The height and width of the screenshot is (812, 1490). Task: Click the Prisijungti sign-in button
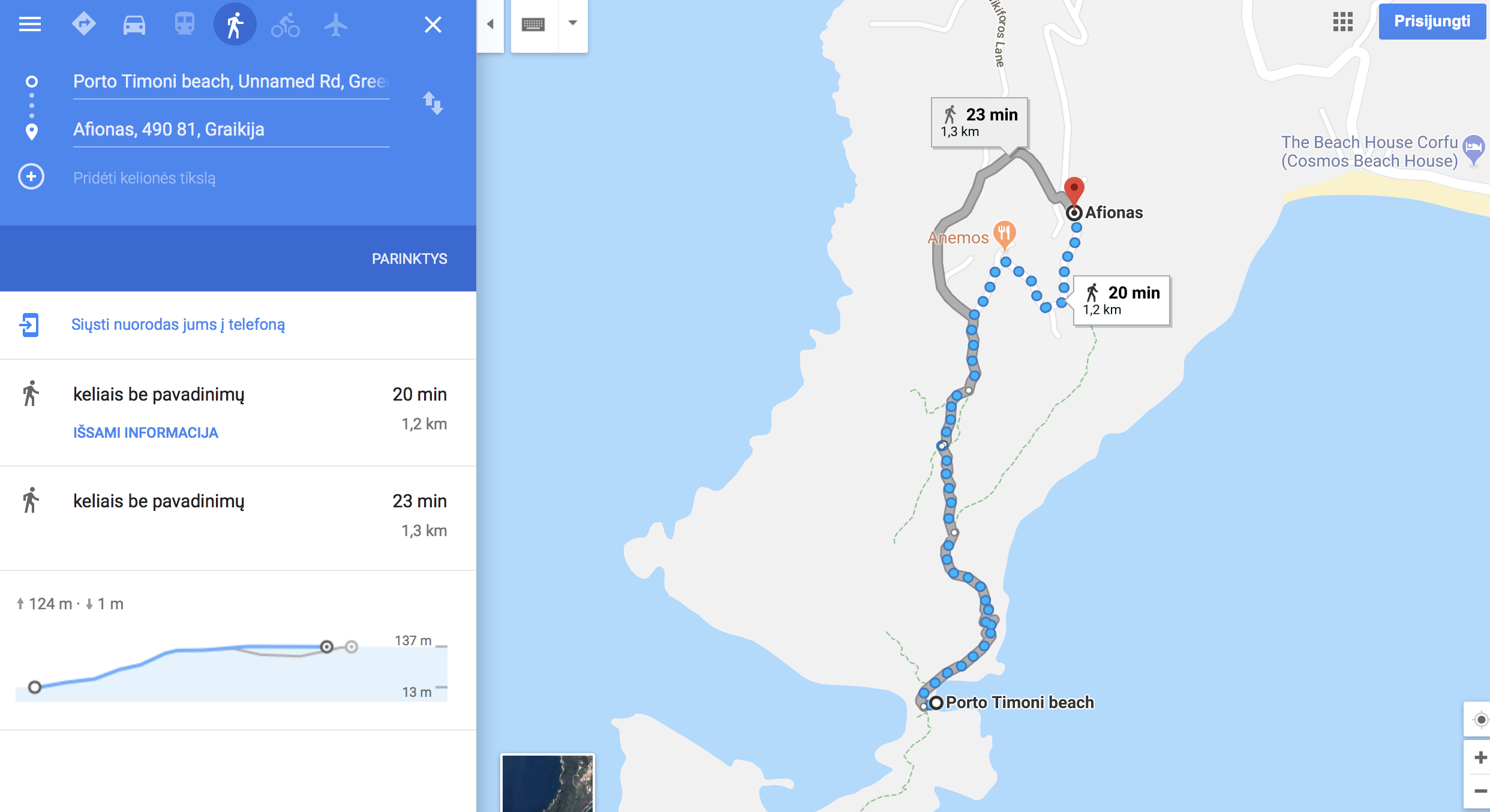(1432, 22)
